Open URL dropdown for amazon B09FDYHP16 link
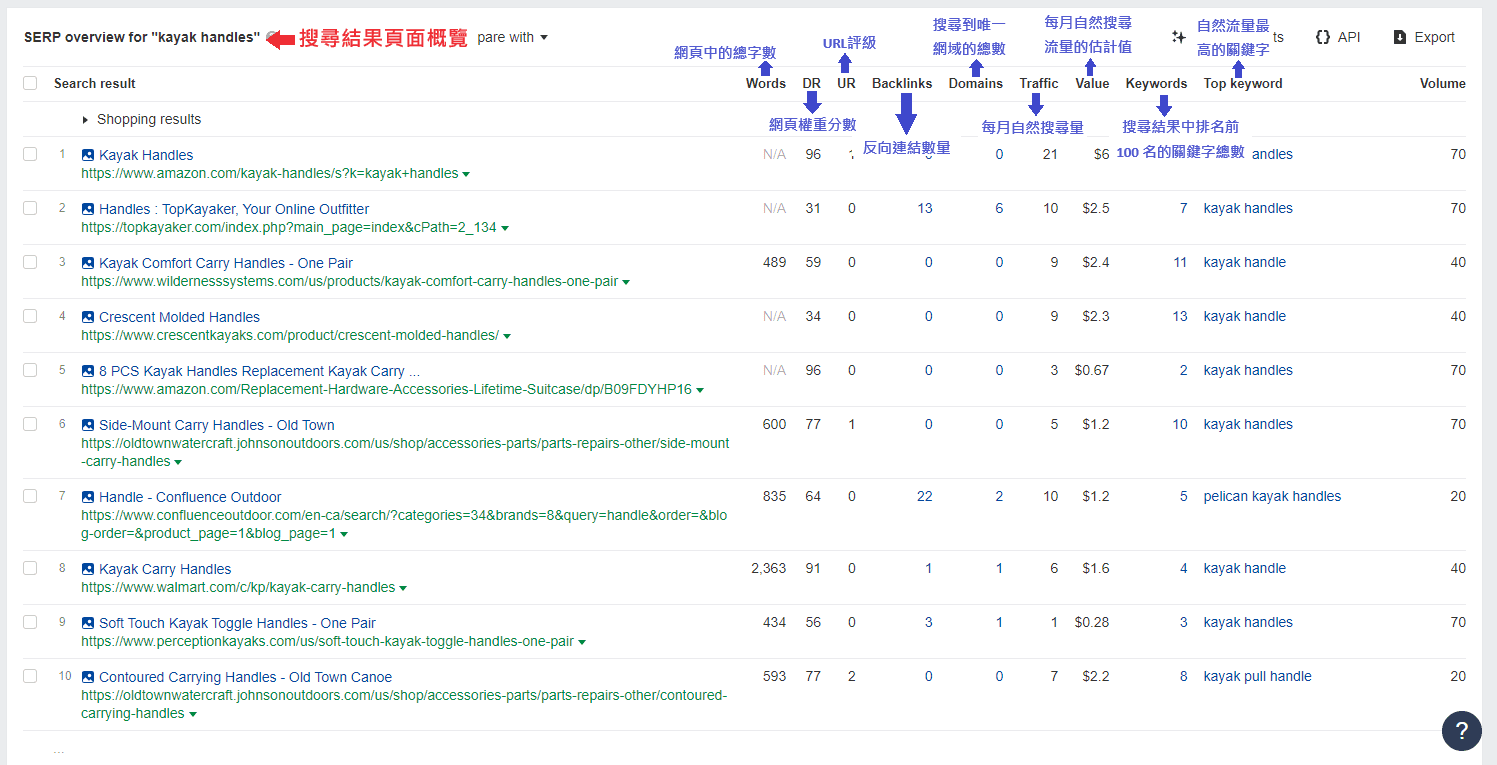 (700, 390)
